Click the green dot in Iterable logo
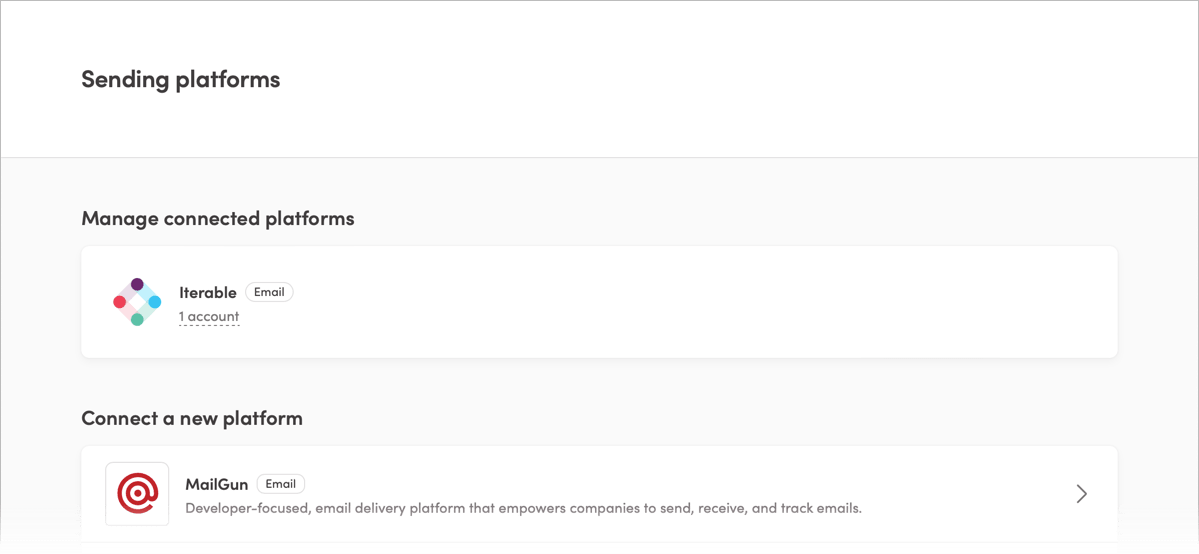Screen dimensions: 1199x554 point(137,319)
